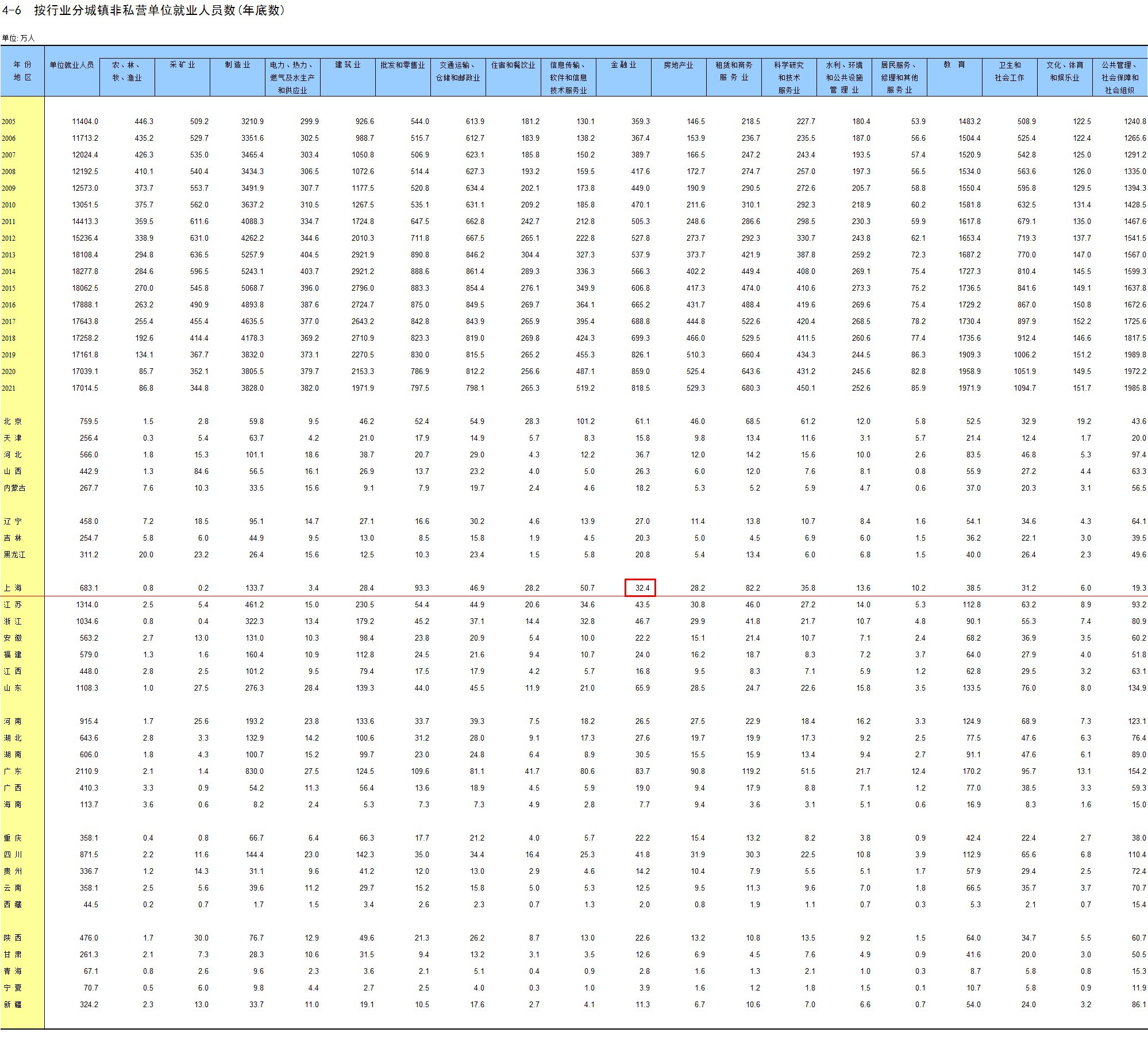Click the highlighted Shanghai finance cell 32.4
Viewport: 1148px width, 1048px height.
tap(640, 588)
